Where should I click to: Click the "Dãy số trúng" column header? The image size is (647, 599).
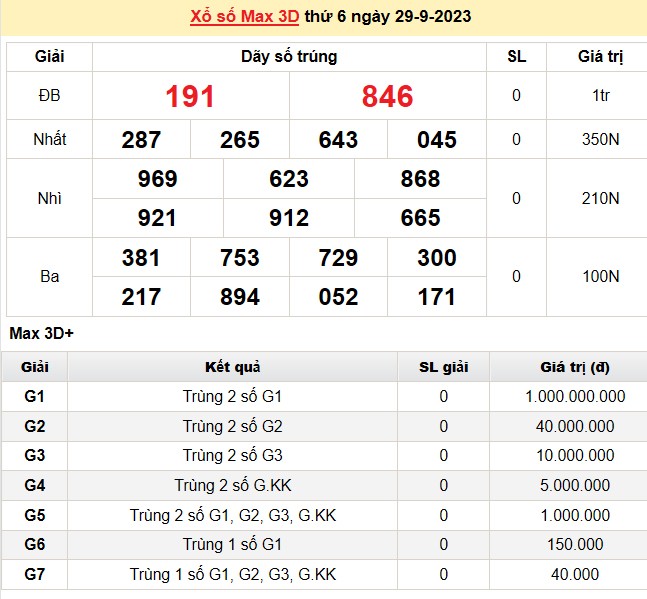click(289, 57)
